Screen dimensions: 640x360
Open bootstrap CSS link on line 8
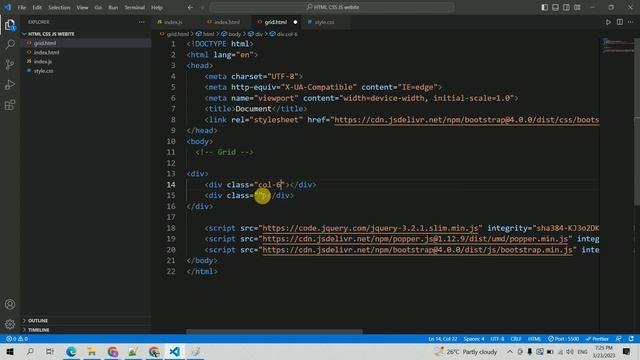tap(467, 120)
